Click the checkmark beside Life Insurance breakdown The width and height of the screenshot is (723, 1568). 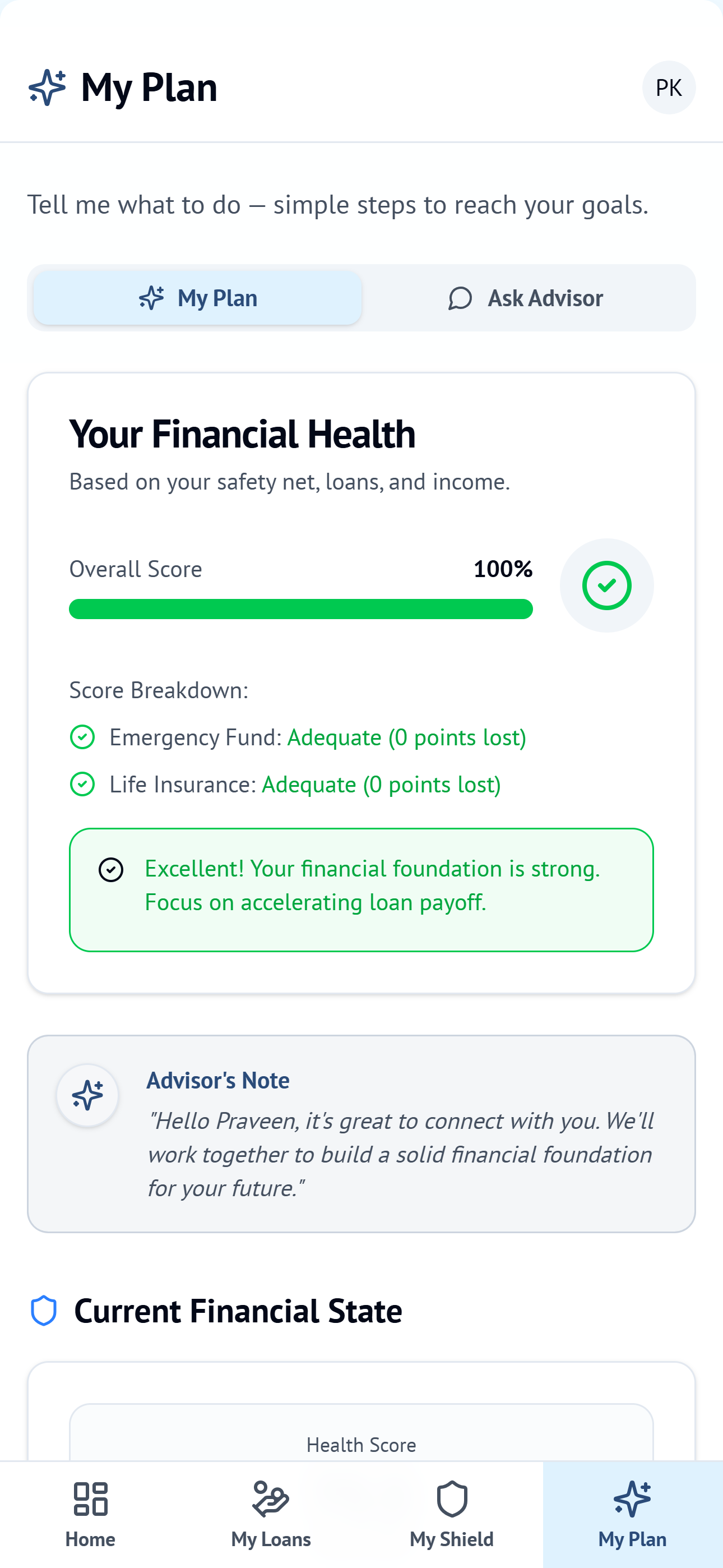coord(82,785)
